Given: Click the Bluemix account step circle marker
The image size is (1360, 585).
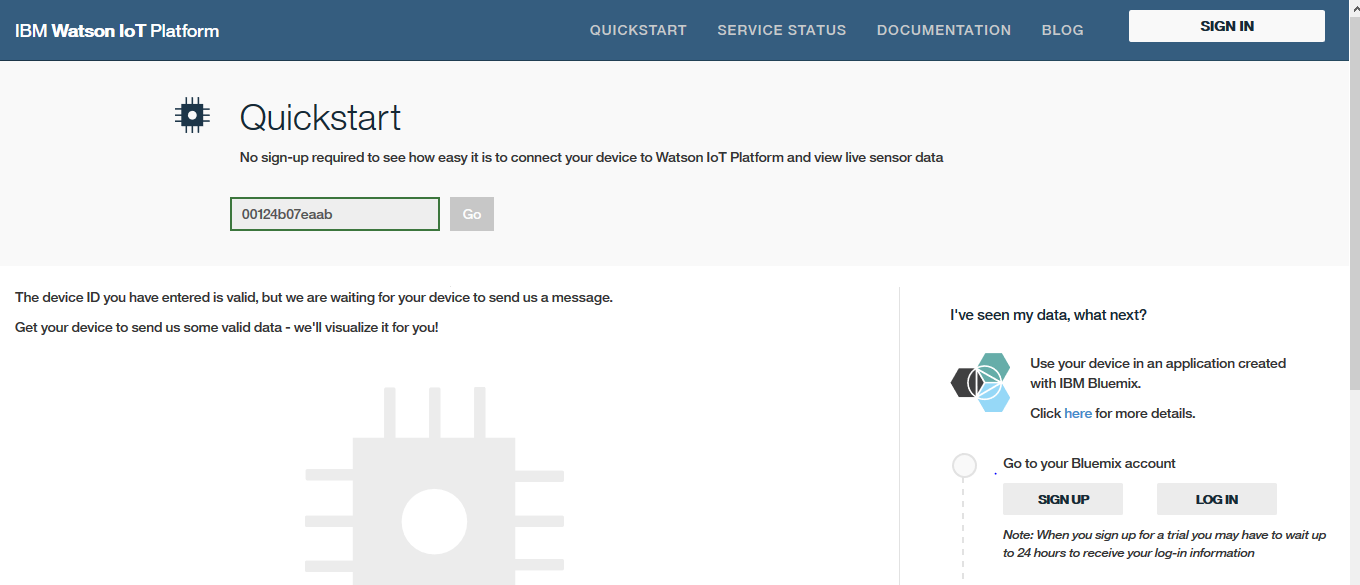Looking at the screenshot, I should pyautogui.click(x=964, y=465).
